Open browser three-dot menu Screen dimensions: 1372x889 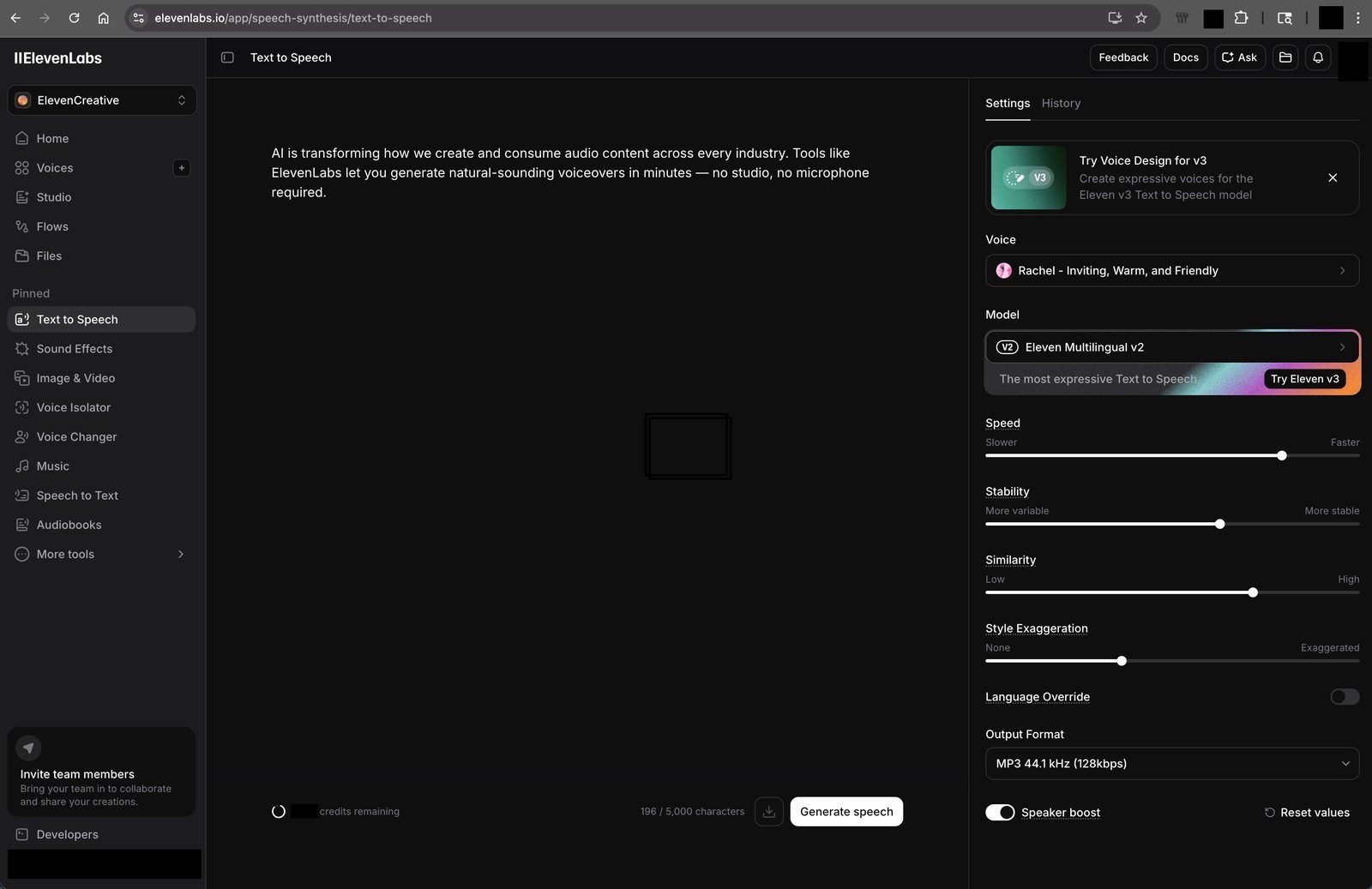1357,18
